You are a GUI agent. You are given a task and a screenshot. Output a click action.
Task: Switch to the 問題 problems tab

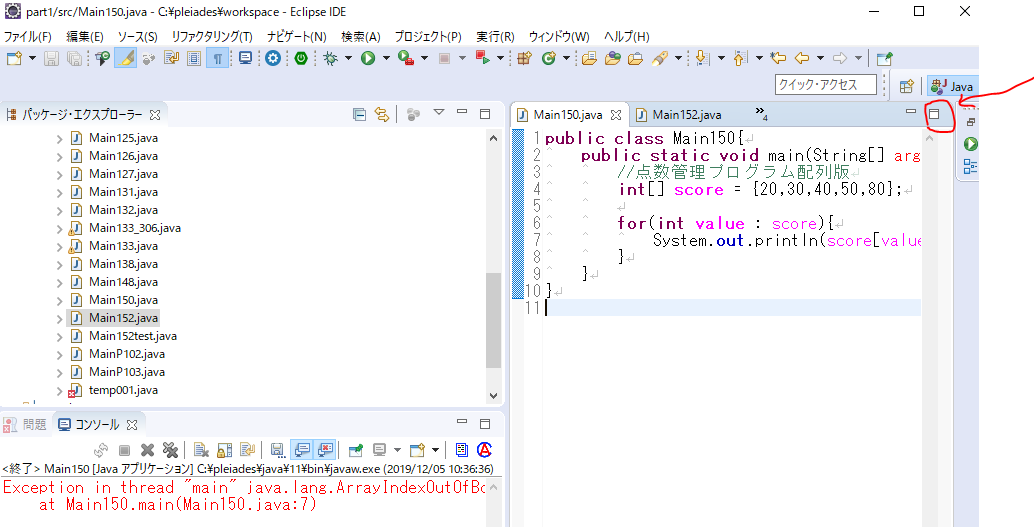coord(26,425)
